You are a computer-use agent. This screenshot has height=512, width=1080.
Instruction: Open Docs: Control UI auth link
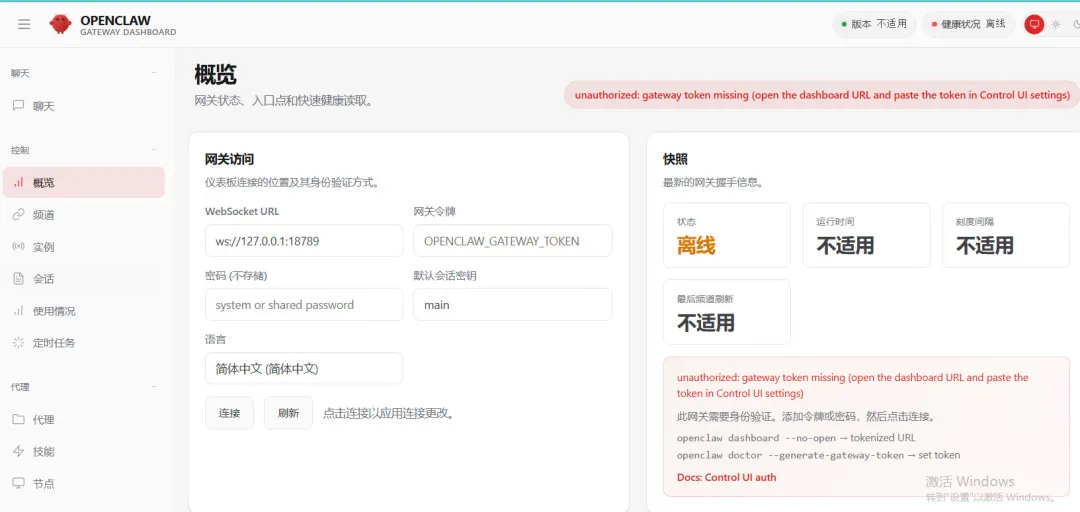point(727,477)
